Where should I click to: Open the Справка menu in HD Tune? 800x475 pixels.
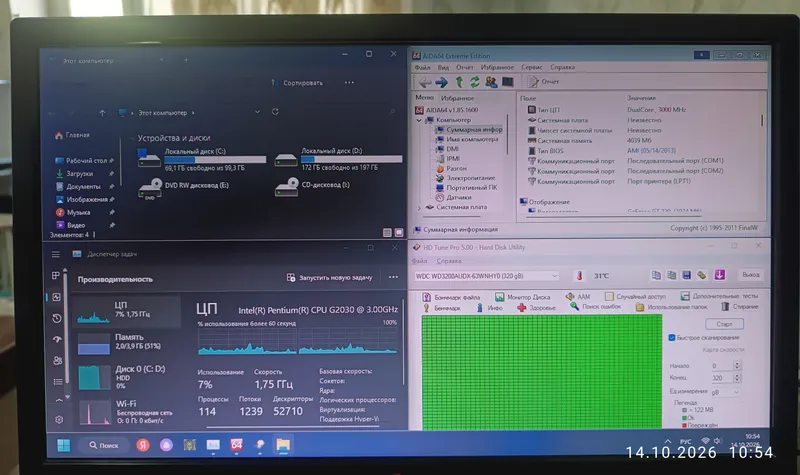pyautogui.click(x=449, y=261)
